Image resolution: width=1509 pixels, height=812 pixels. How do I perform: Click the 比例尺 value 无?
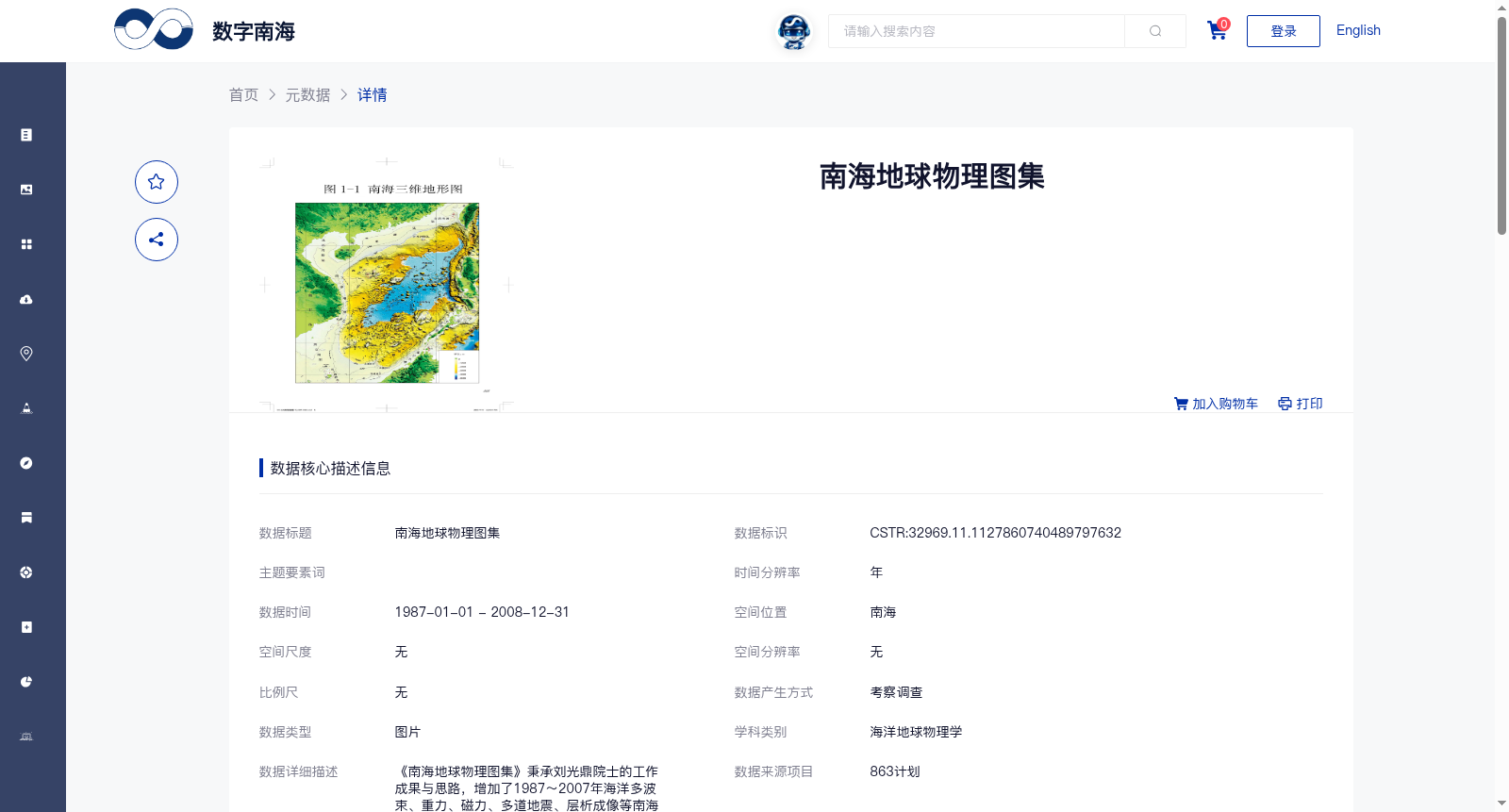[401, 692]
